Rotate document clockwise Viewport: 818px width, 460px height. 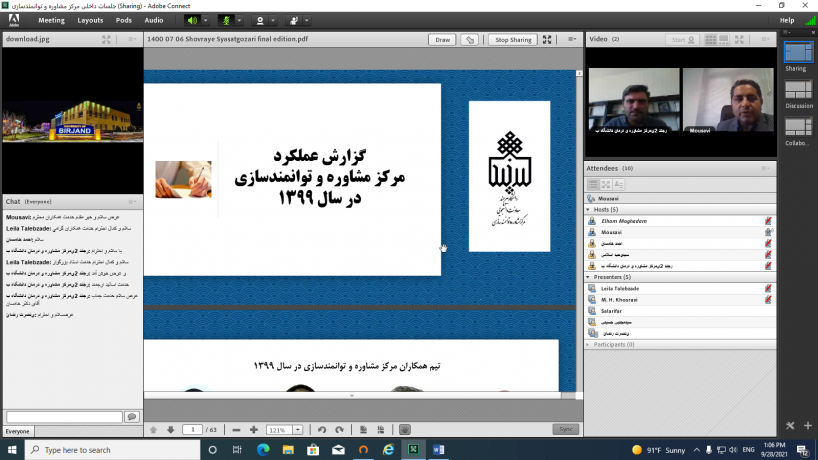point(339,430)
